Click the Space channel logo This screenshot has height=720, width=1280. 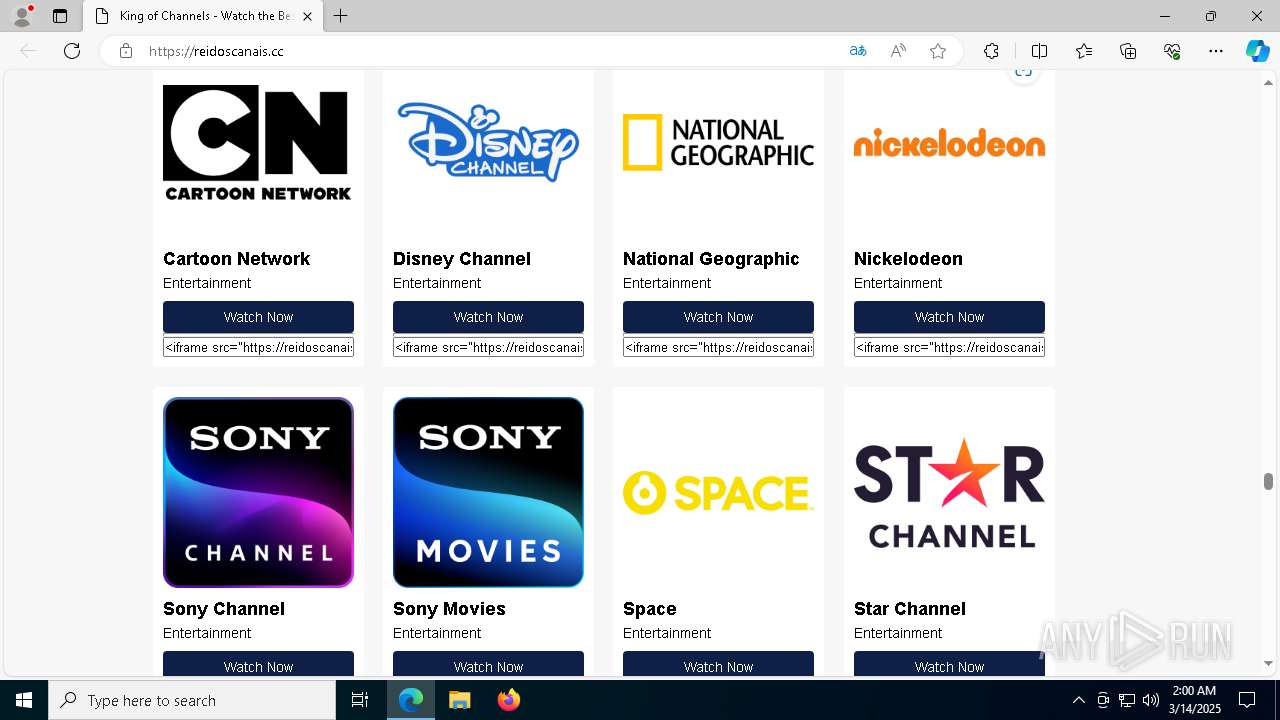click(718, 492)
